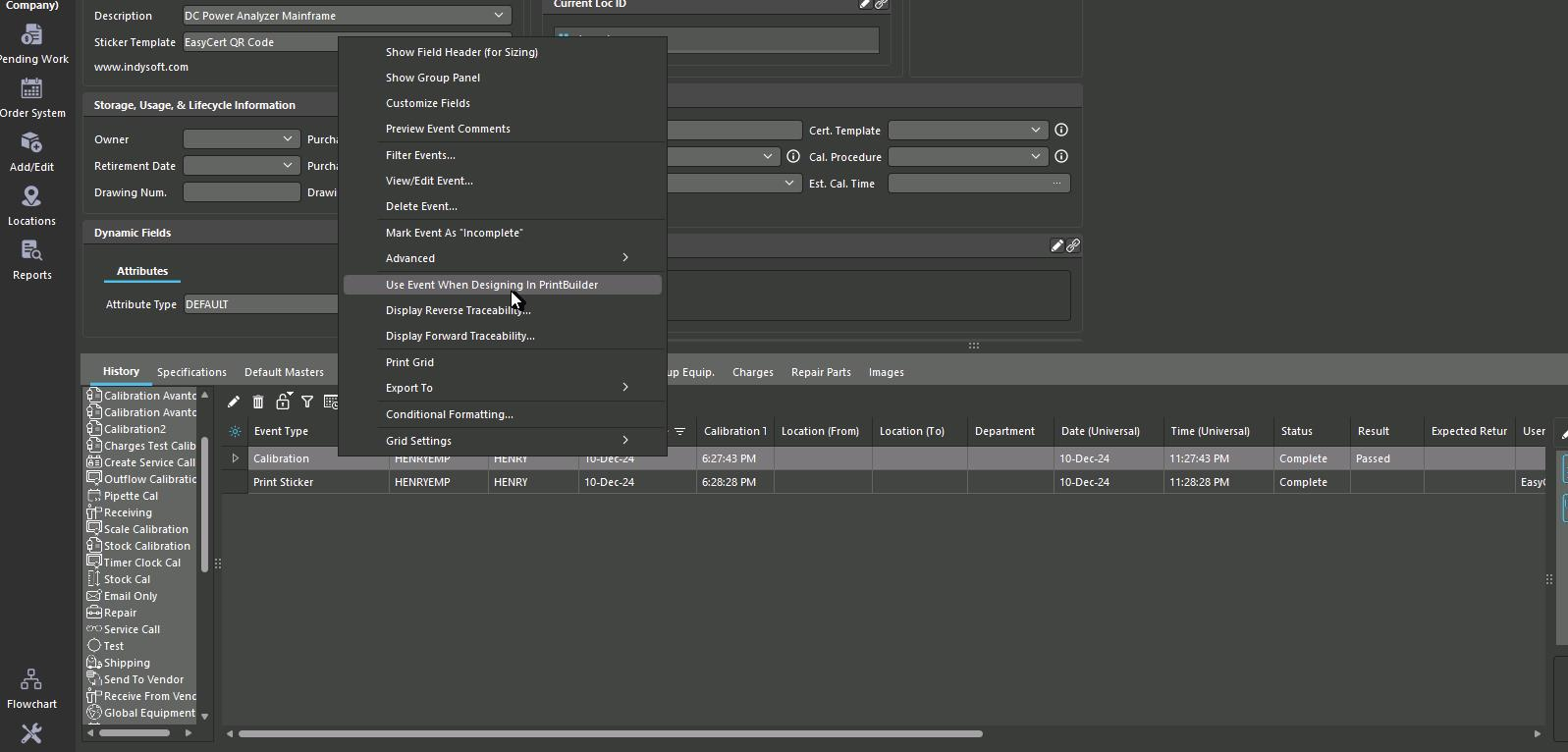Click the filter funnel icon in History toolbar
Screen dimensions: 1568x752
pyautogui.click(x=307, y=402)
